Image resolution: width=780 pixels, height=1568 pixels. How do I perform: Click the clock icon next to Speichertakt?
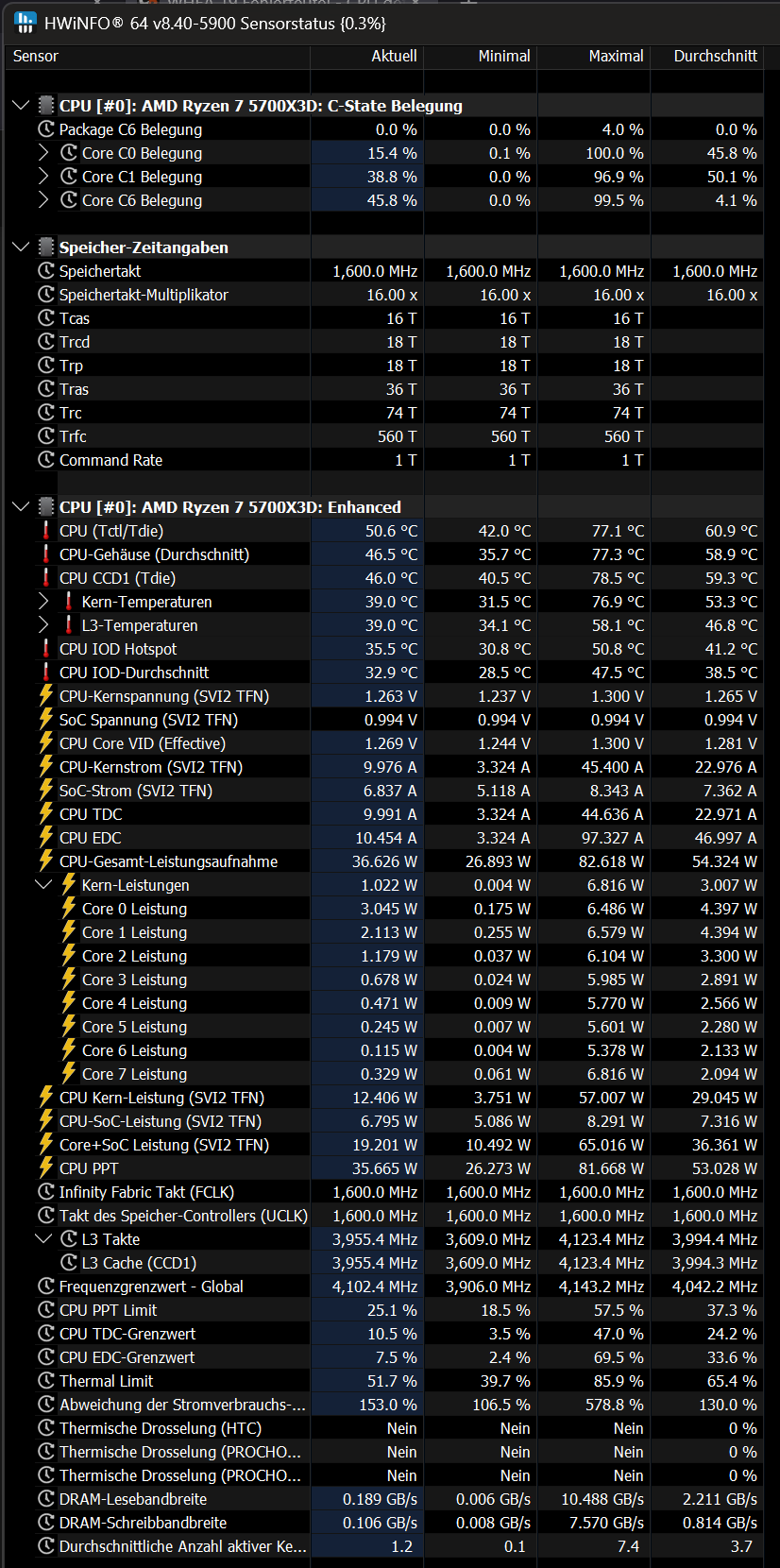tap(46, 270)
